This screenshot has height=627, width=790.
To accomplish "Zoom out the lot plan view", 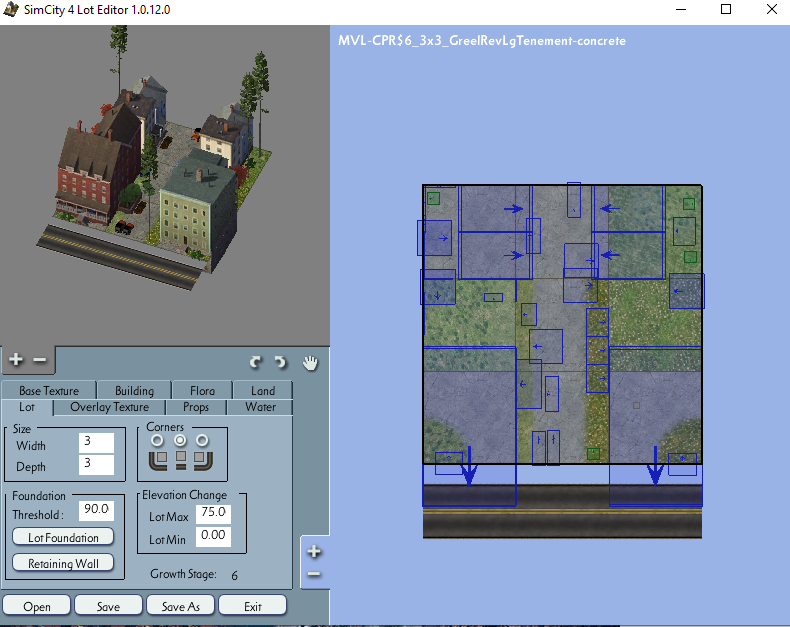I will tap(314, 574).
